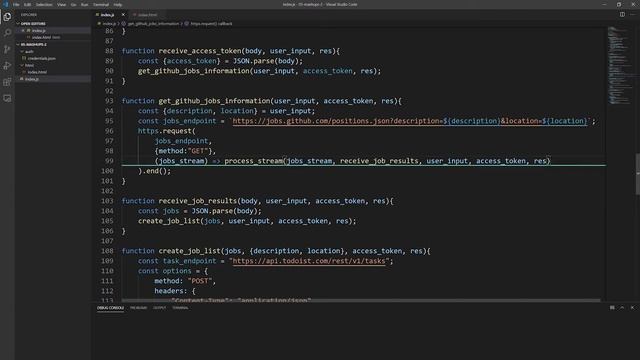Image resolution: width=640 pixels, height=360 pixels.
Task: Click receive_access_token function name on line 88
Action: coord(200,51)
